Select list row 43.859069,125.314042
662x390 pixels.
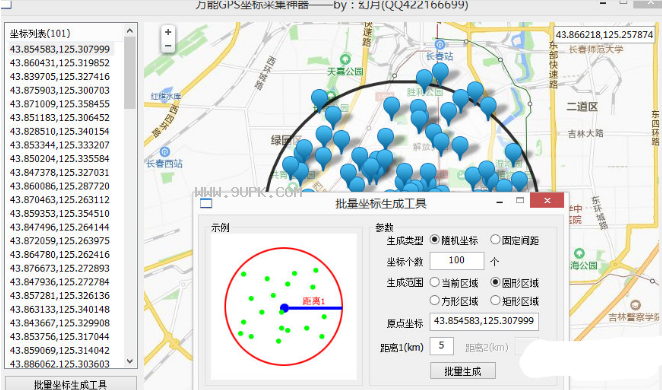60,350
